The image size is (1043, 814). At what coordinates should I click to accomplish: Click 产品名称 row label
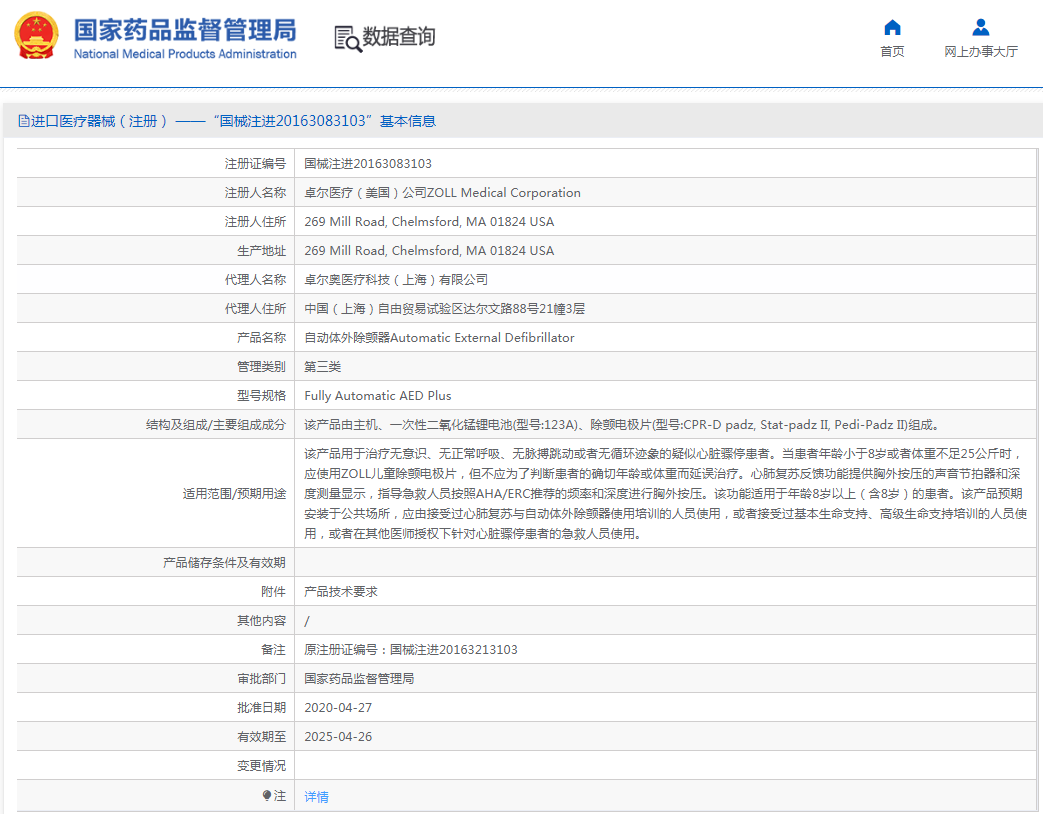pyautogui.click(x=261, y=338)
